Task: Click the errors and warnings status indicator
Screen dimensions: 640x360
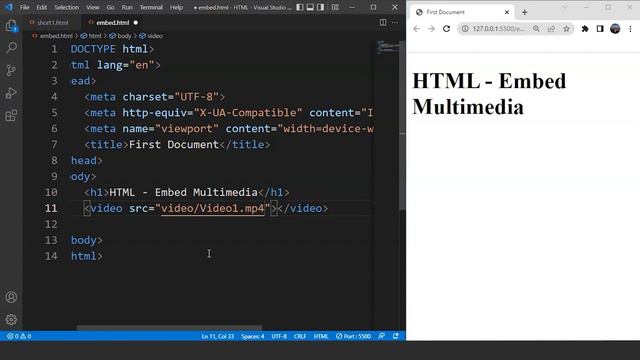Action: click(x=19, y=336)
